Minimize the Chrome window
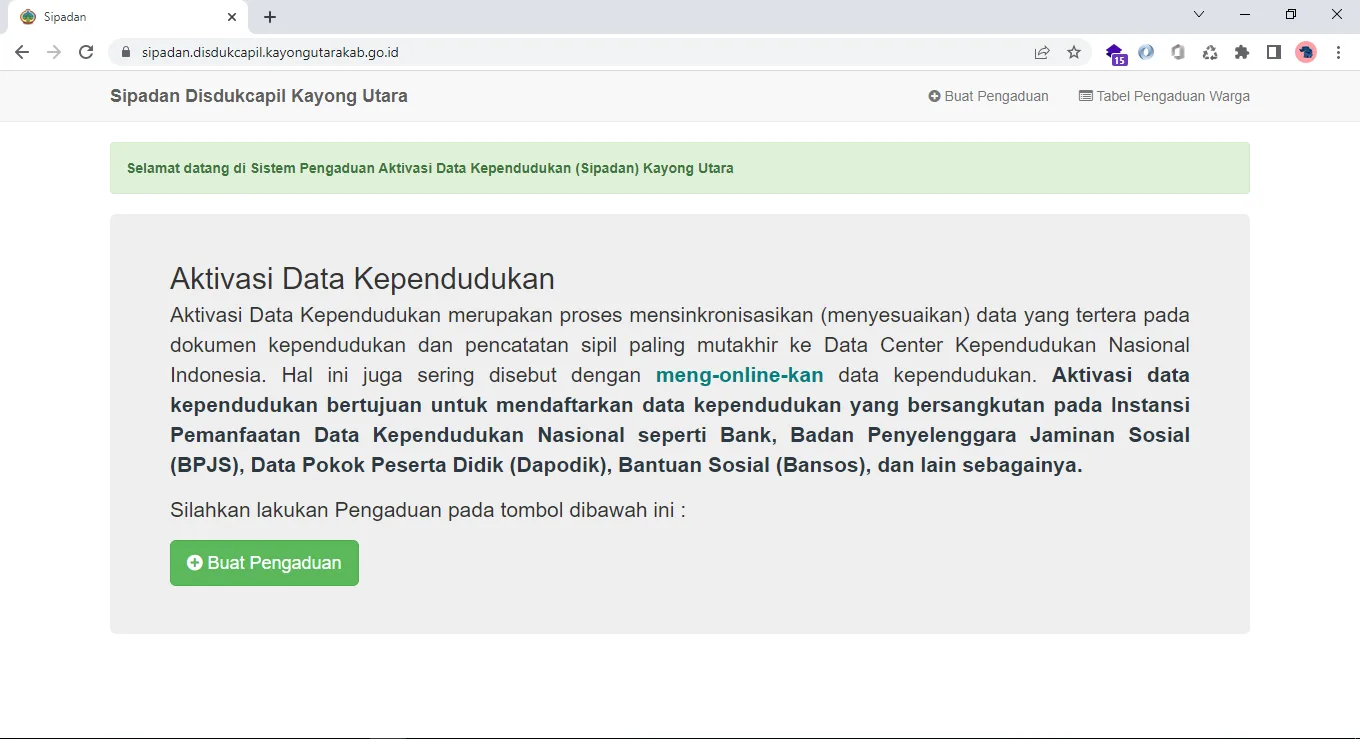Screen dimensions: 1360x739 [1245, 14]
